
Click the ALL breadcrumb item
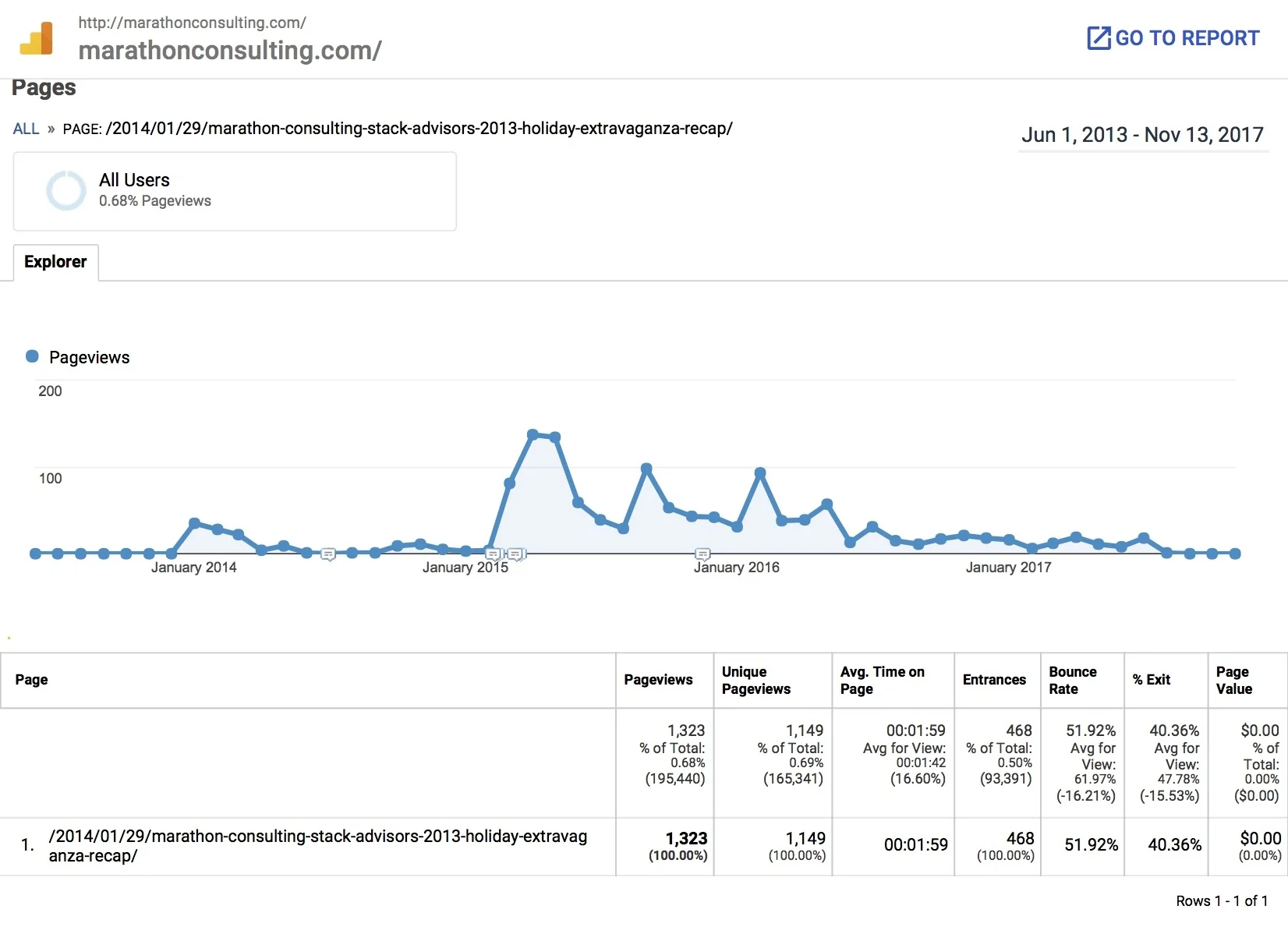coord(26,129)
